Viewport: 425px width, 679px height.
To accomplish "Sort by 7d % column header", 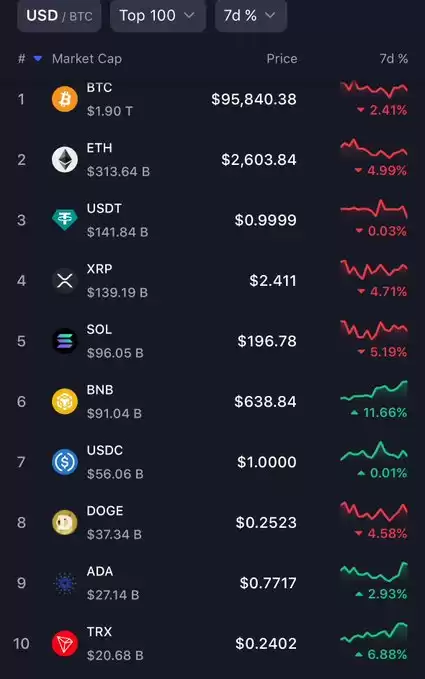I will tap(393, 58).
